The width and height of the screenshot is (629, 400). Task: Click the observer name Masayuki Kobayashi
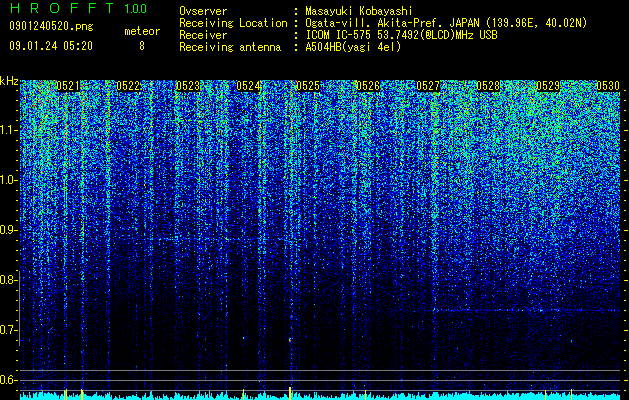coord(359,11)
